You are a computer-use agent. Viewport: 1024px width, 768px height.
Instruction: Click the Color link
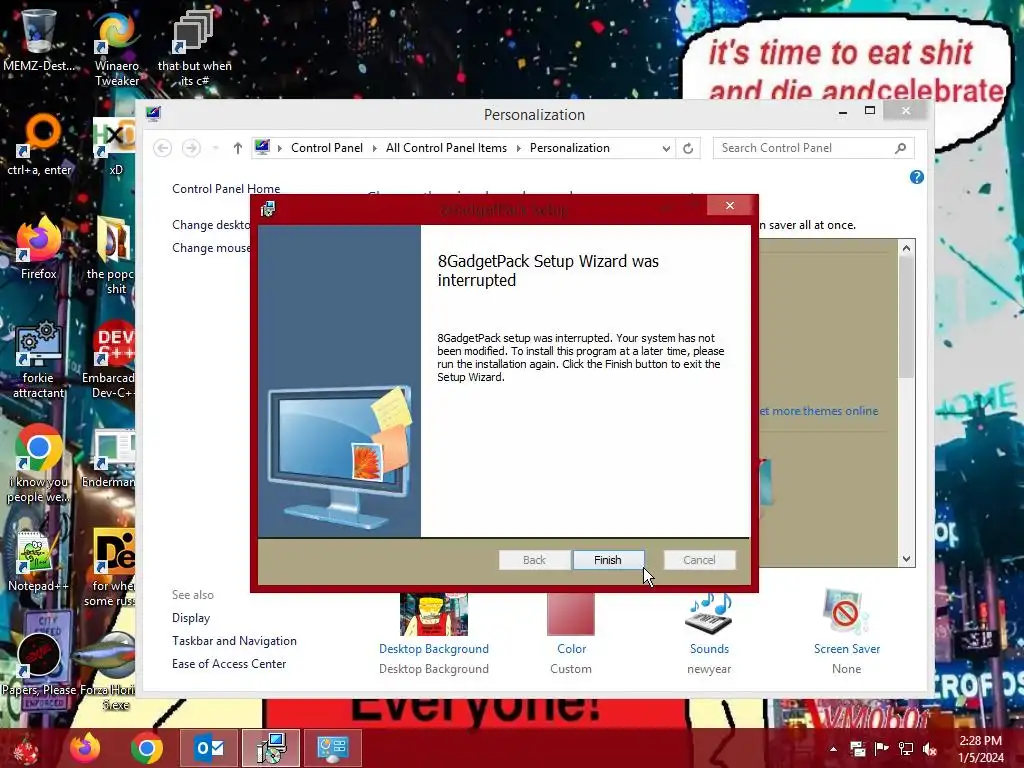coord(571,648)
